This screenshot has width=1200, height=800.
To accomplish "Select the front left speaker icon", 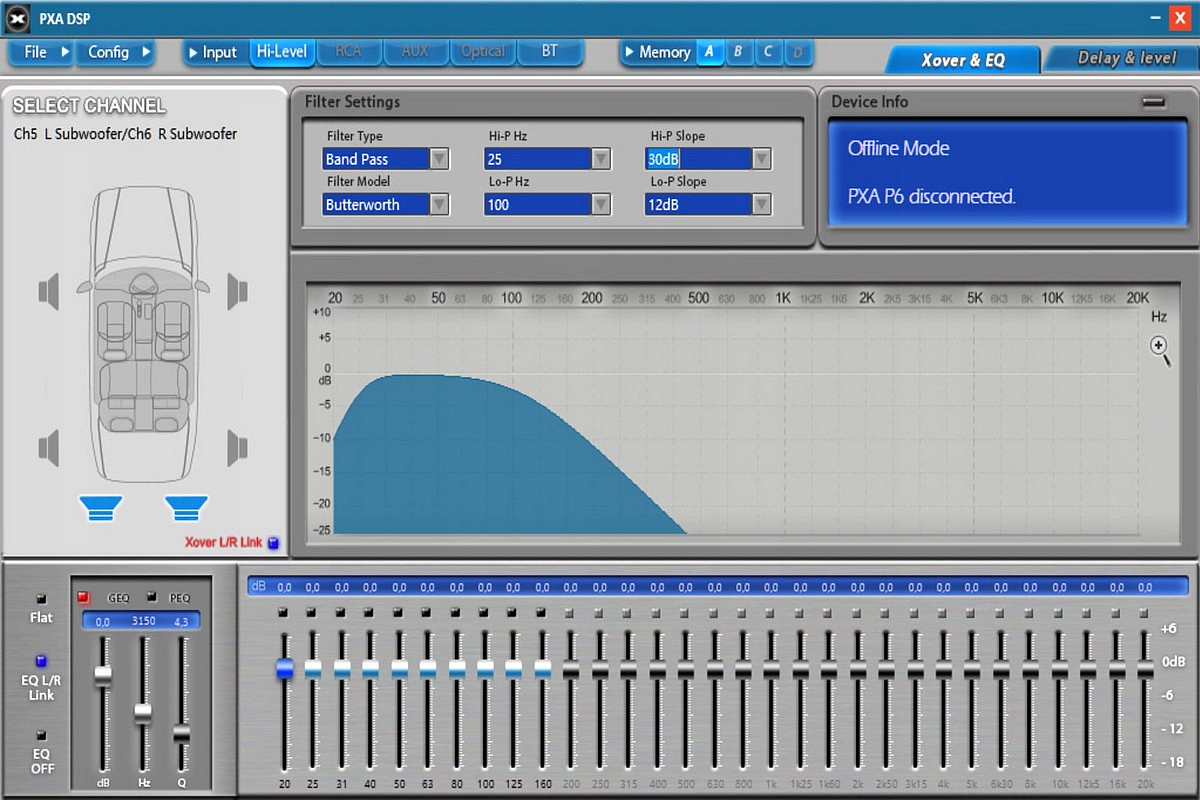I will (50, 291).
